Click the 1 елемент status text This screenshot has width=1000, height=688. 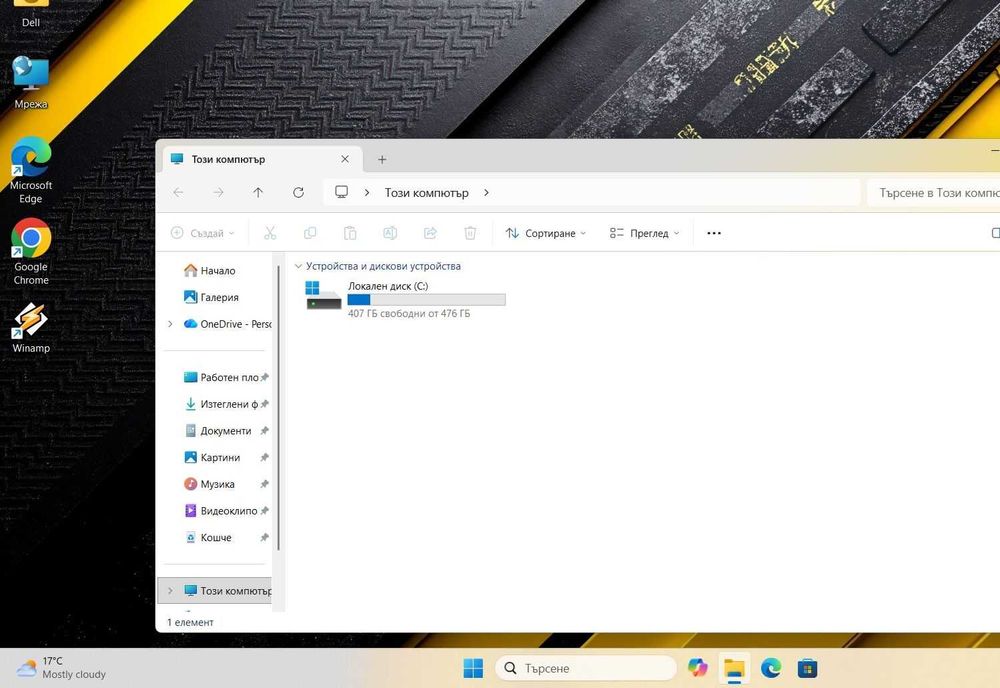tap(190, 622)
